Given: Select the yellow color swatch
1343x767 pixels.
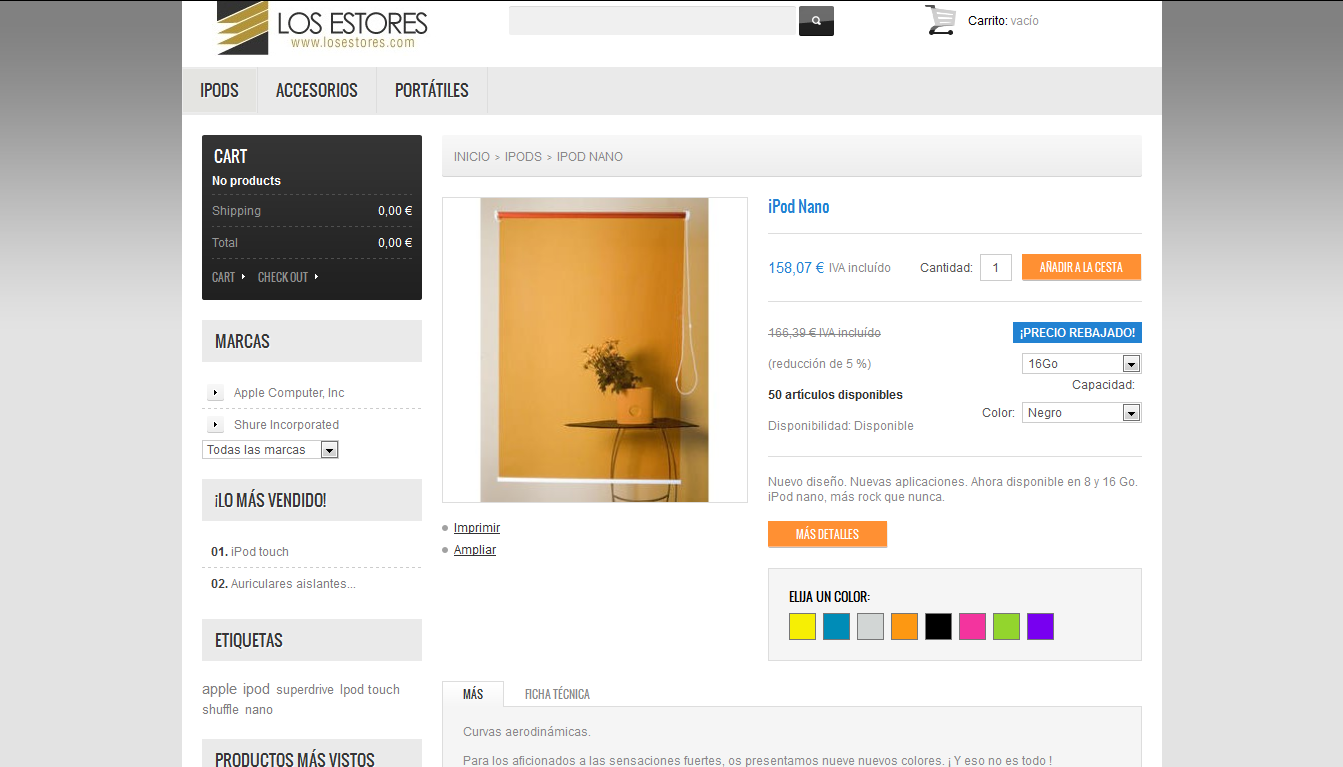Looking at the screenshot, I should coord(802,627).
